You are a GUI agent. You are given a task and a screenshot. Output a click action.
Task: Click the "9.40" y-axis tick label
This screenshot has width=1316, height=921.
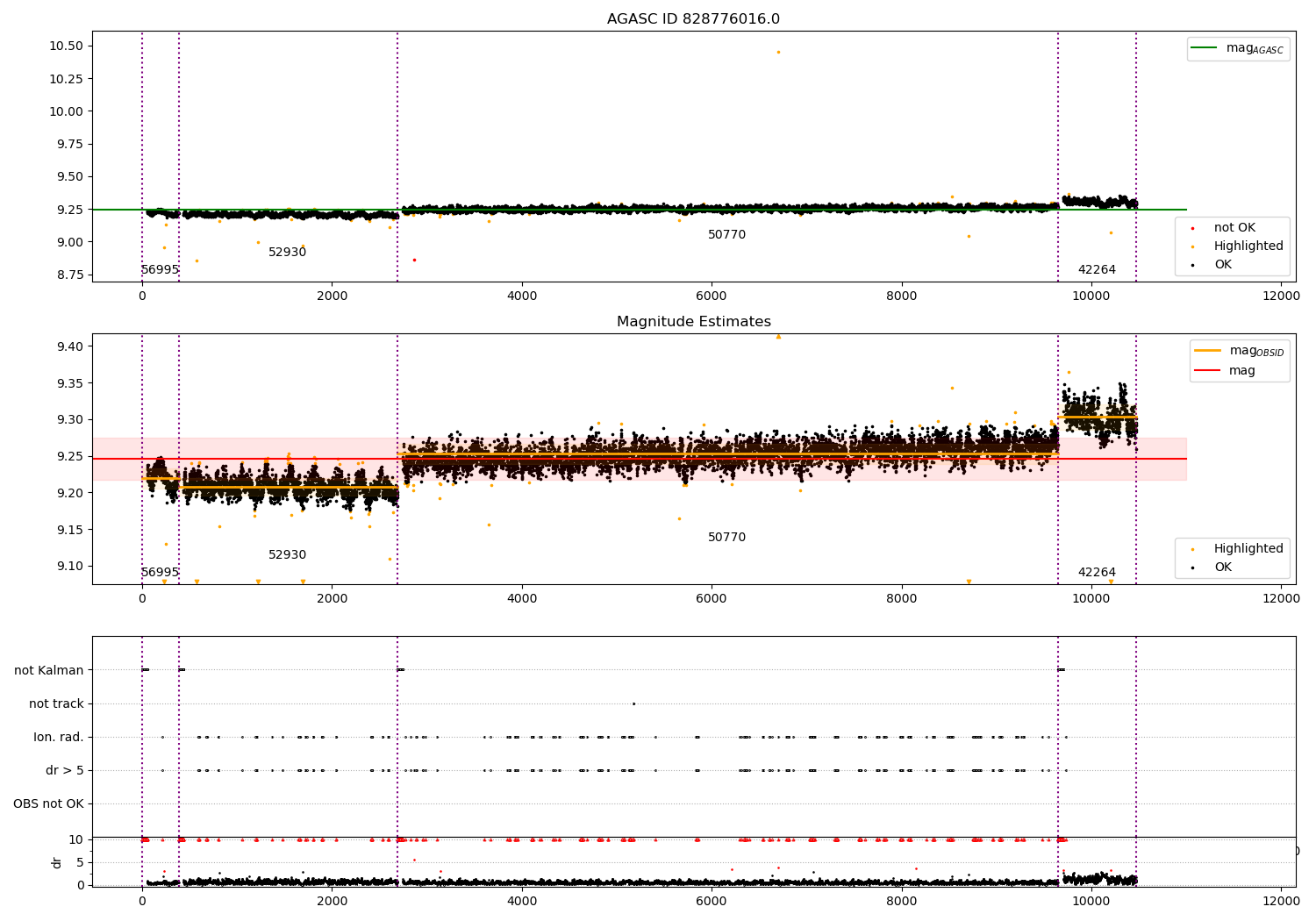[x=70, y=346]
